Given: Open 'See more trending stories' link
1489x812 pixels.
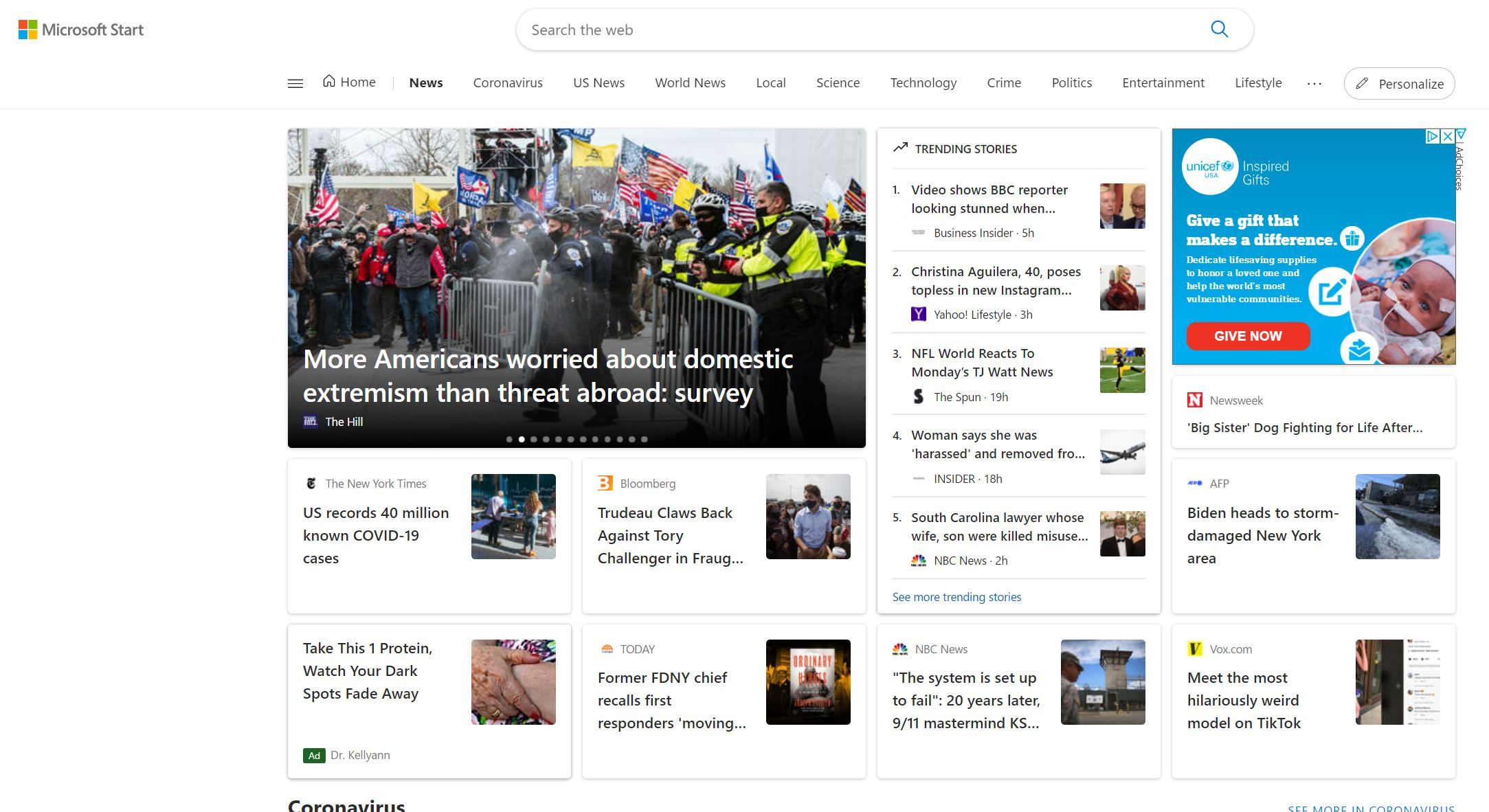Looking at the screenshot, I should click(x=956, y=596).
